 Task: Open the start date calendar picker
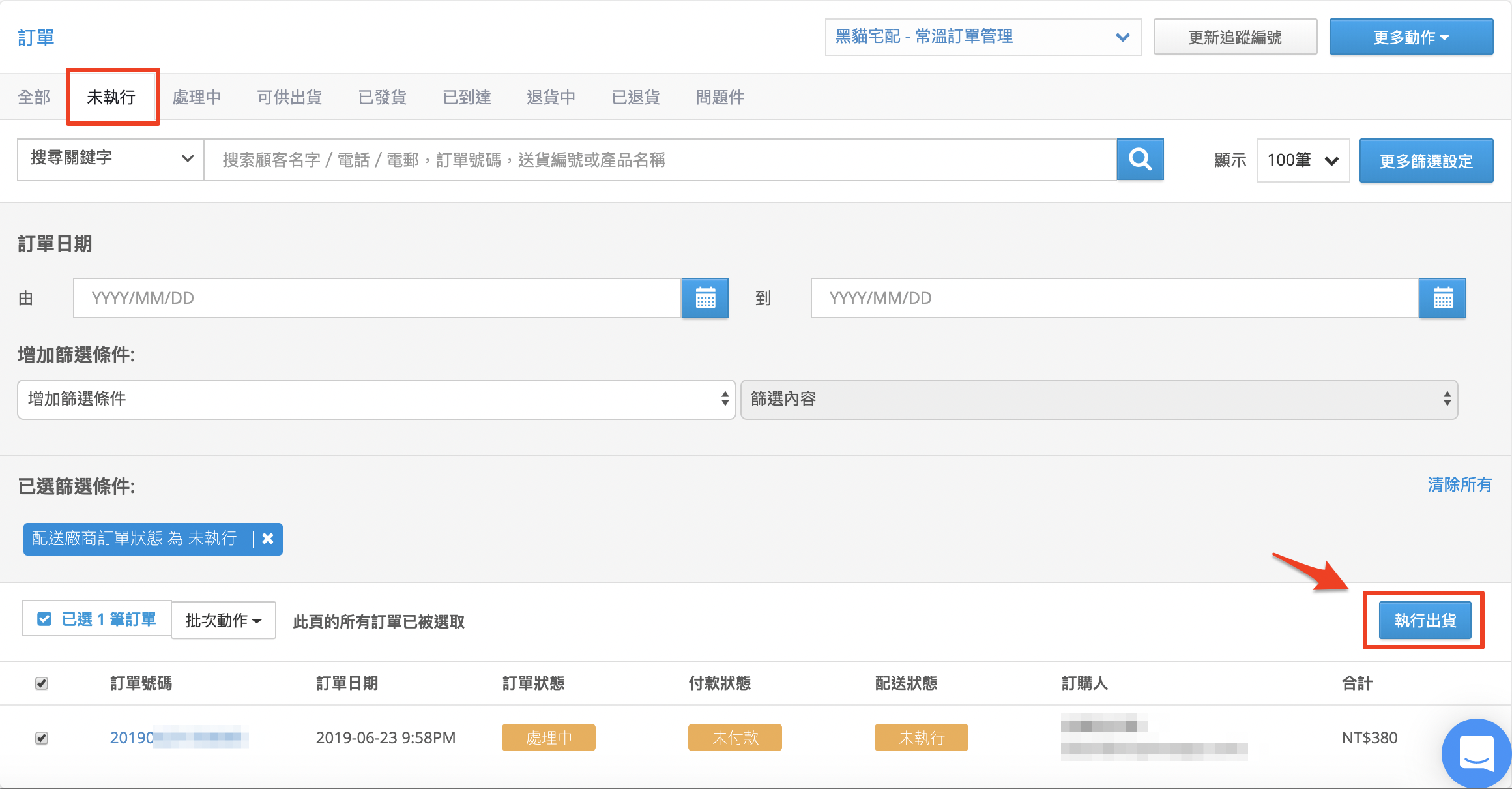click(705, 298)
